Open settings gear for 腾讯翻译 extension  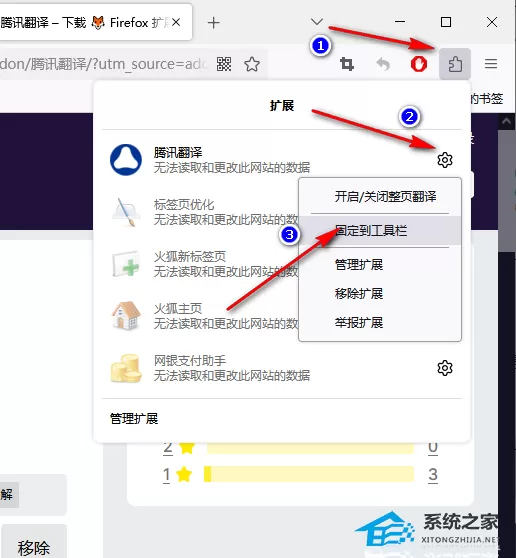point(445,160)
